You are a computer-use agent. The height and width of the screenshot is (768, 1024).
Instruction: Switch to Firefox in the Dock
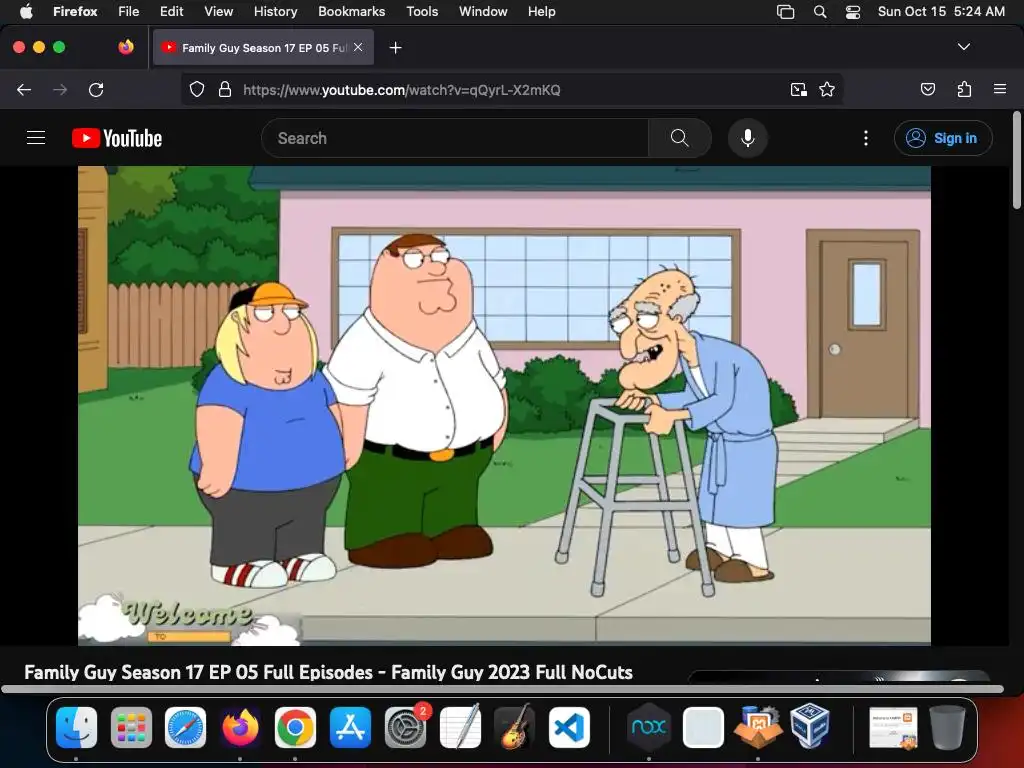(x=240, y=728)
